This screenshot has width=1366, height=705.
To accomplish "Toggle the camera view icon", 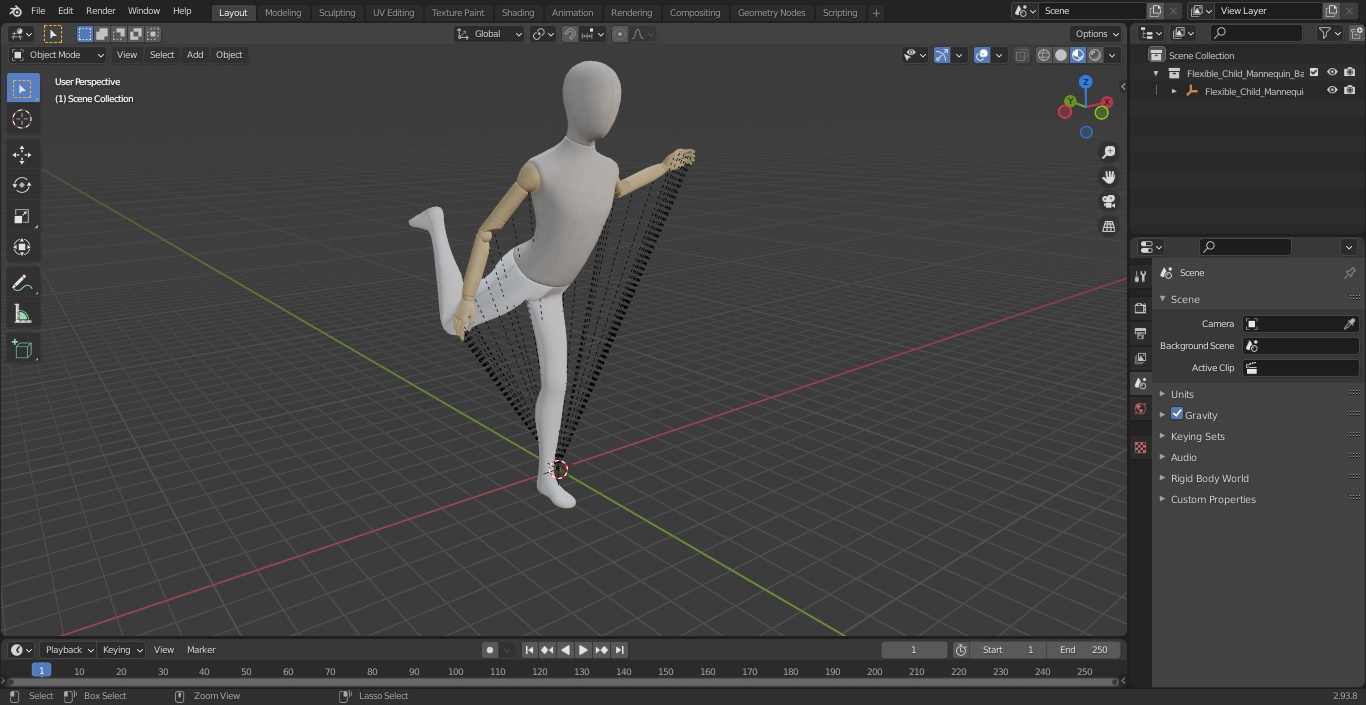I will coord(1108,202).
